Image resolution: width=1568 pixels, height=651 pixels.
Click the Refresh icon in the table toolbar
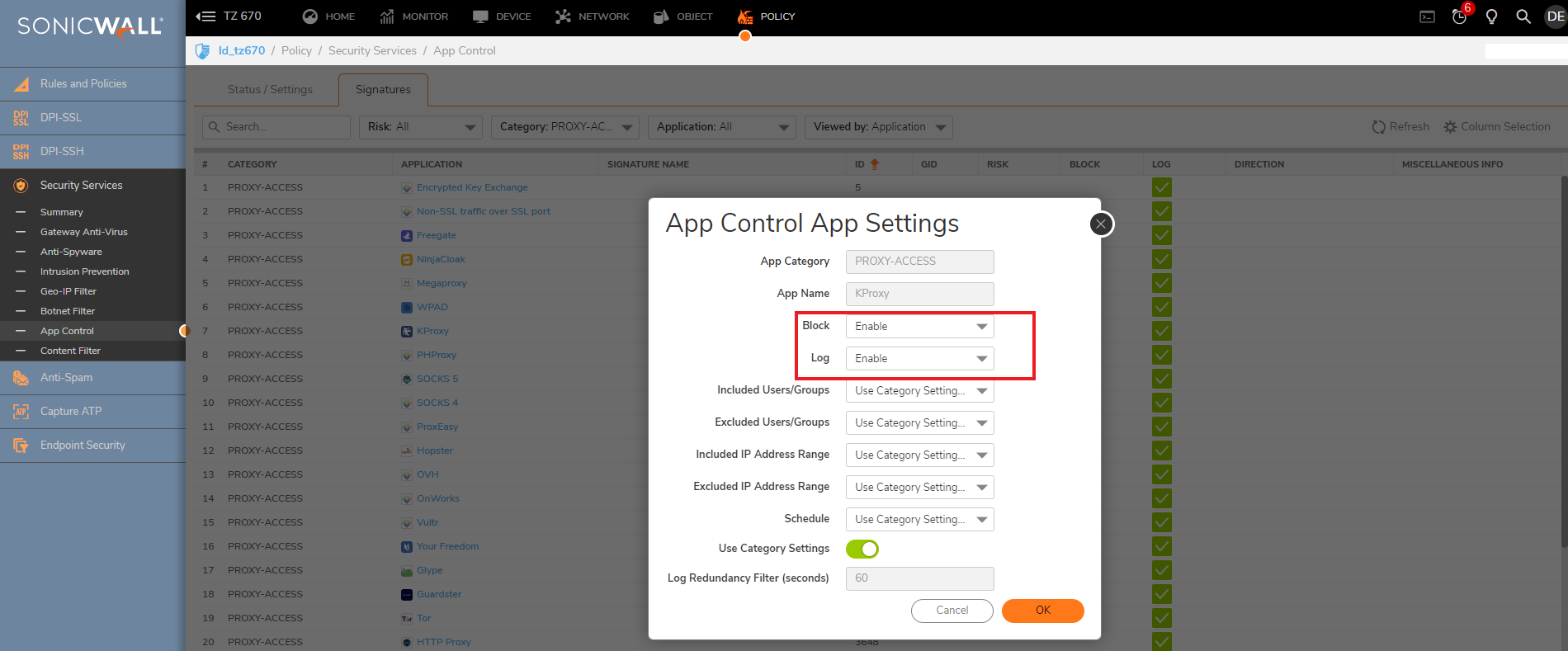1378,127
